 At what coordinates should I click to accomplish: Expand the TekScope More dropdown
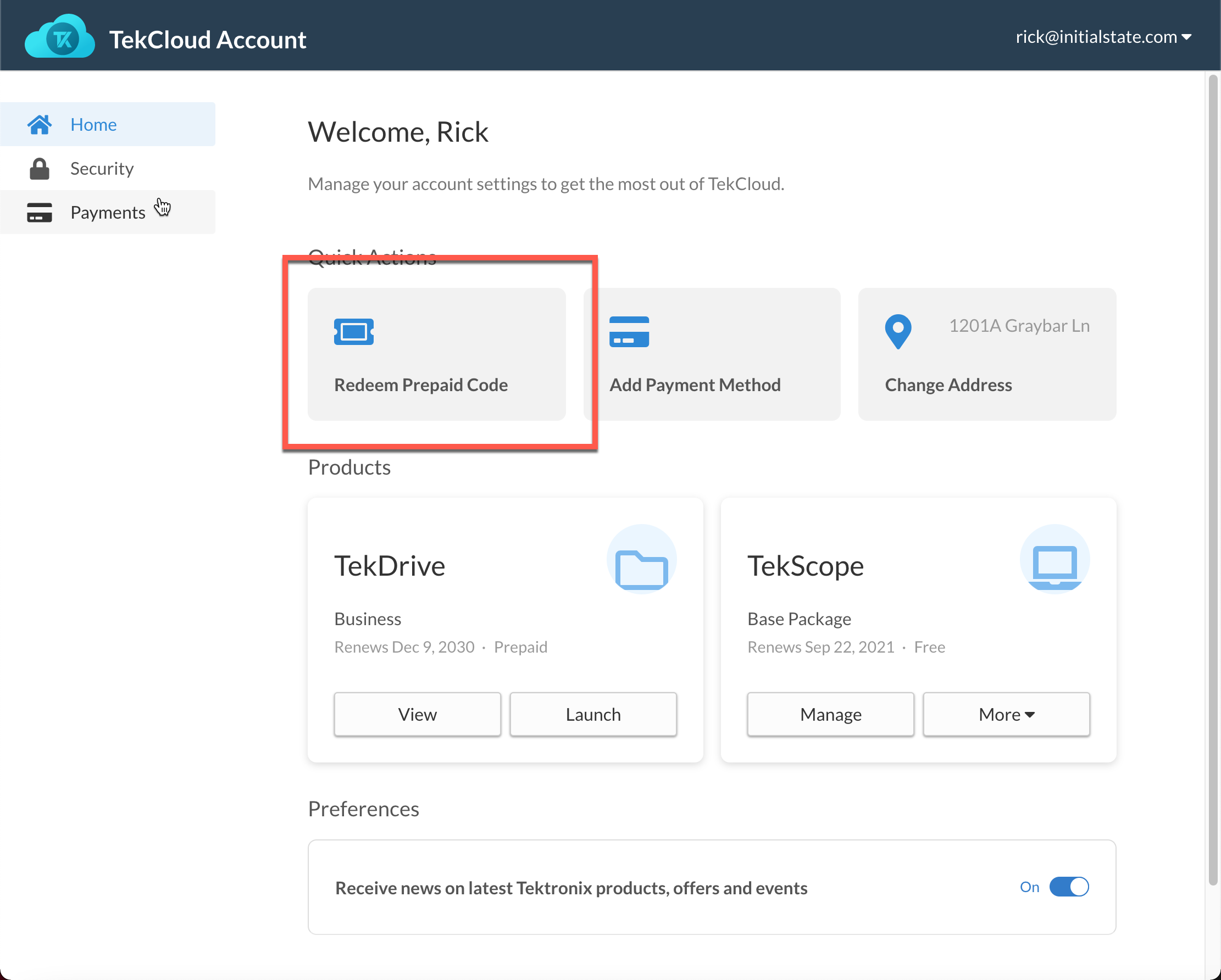click(1006, 715)
